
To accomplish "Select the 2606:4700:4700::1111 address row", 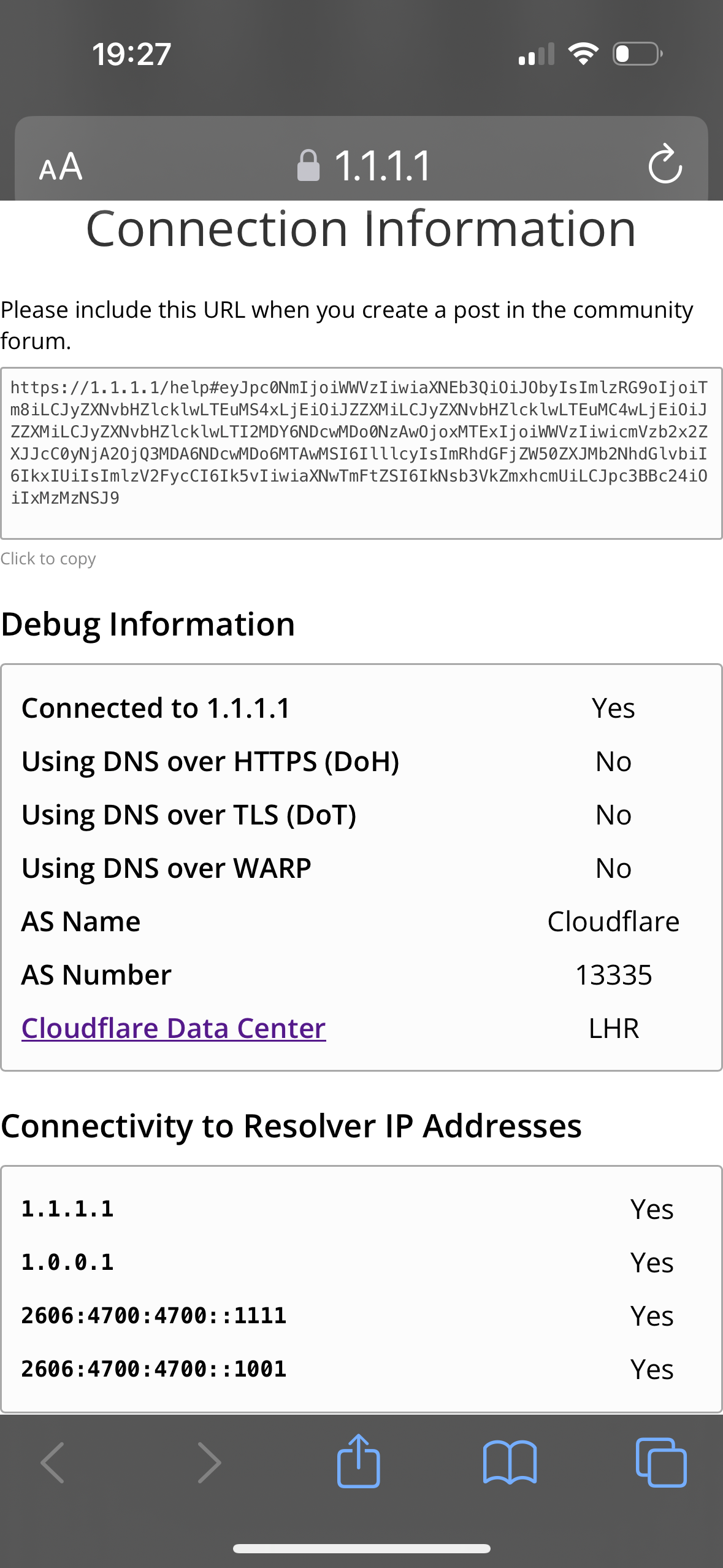I will coord(361,1316).
